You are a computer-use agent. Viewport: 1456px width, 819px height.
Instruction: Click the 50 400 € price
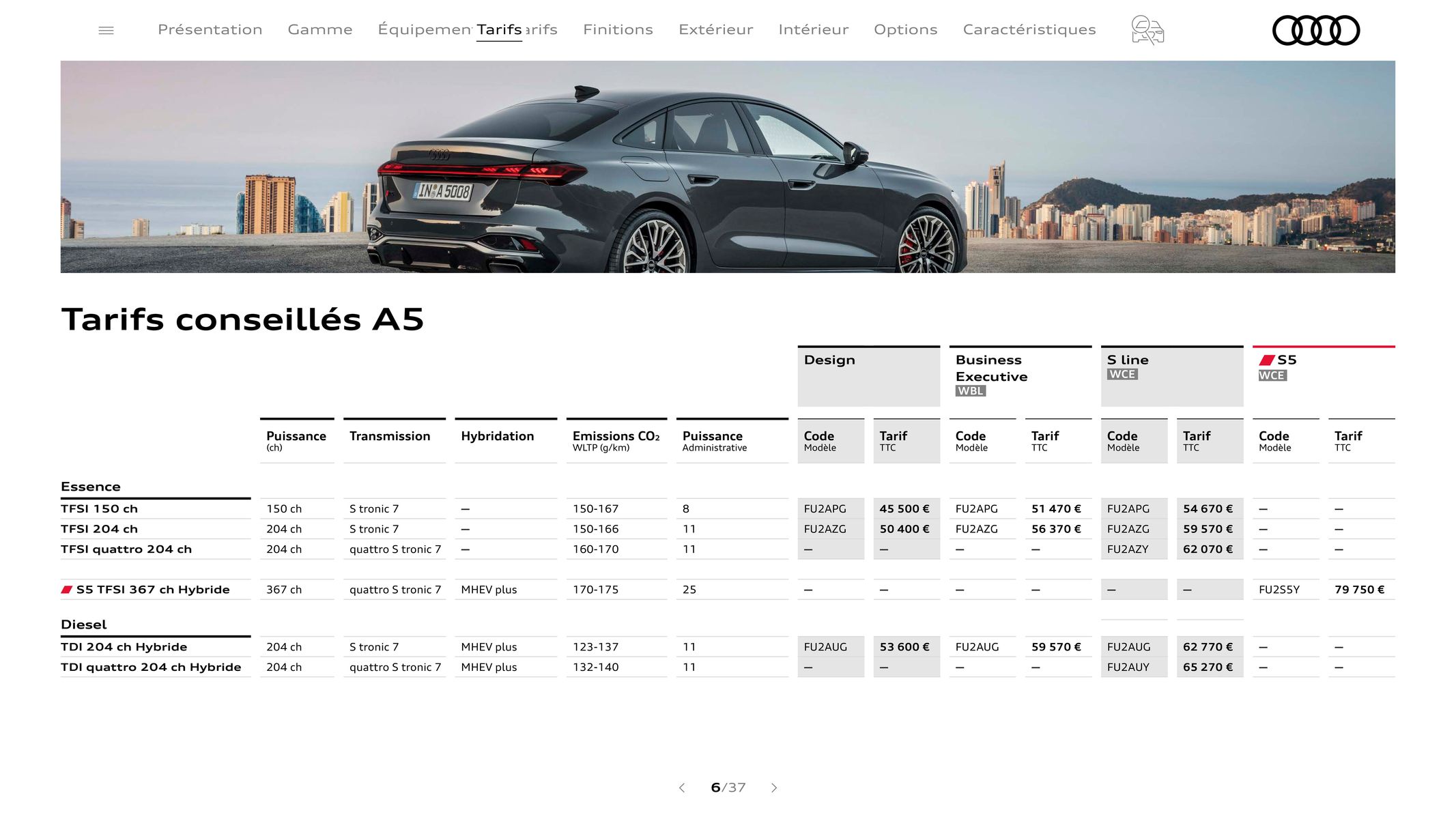[x=904, y=529]
